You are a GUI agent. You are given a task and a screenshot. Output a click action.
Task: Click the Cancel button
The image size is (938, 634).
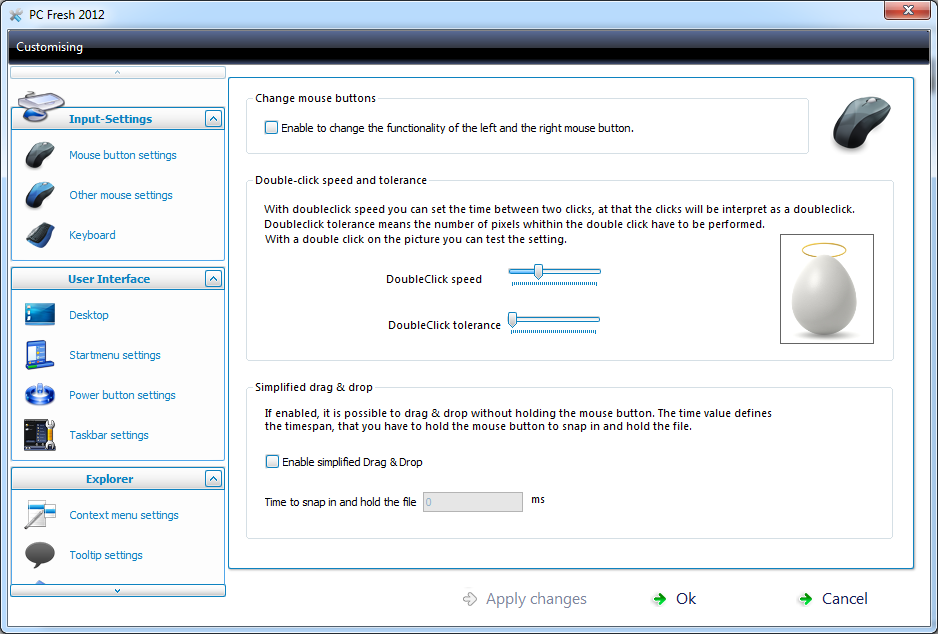click(x=833, y=599)
